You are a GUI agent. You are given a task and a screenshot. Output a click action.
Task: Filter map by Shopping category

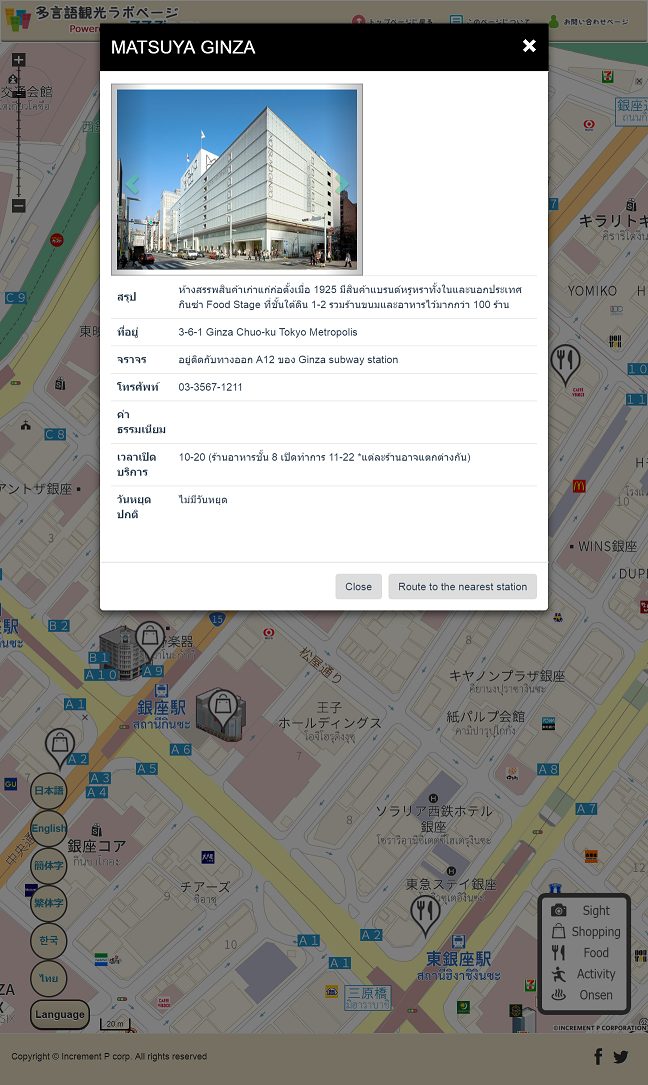click(x=586, y=932)
